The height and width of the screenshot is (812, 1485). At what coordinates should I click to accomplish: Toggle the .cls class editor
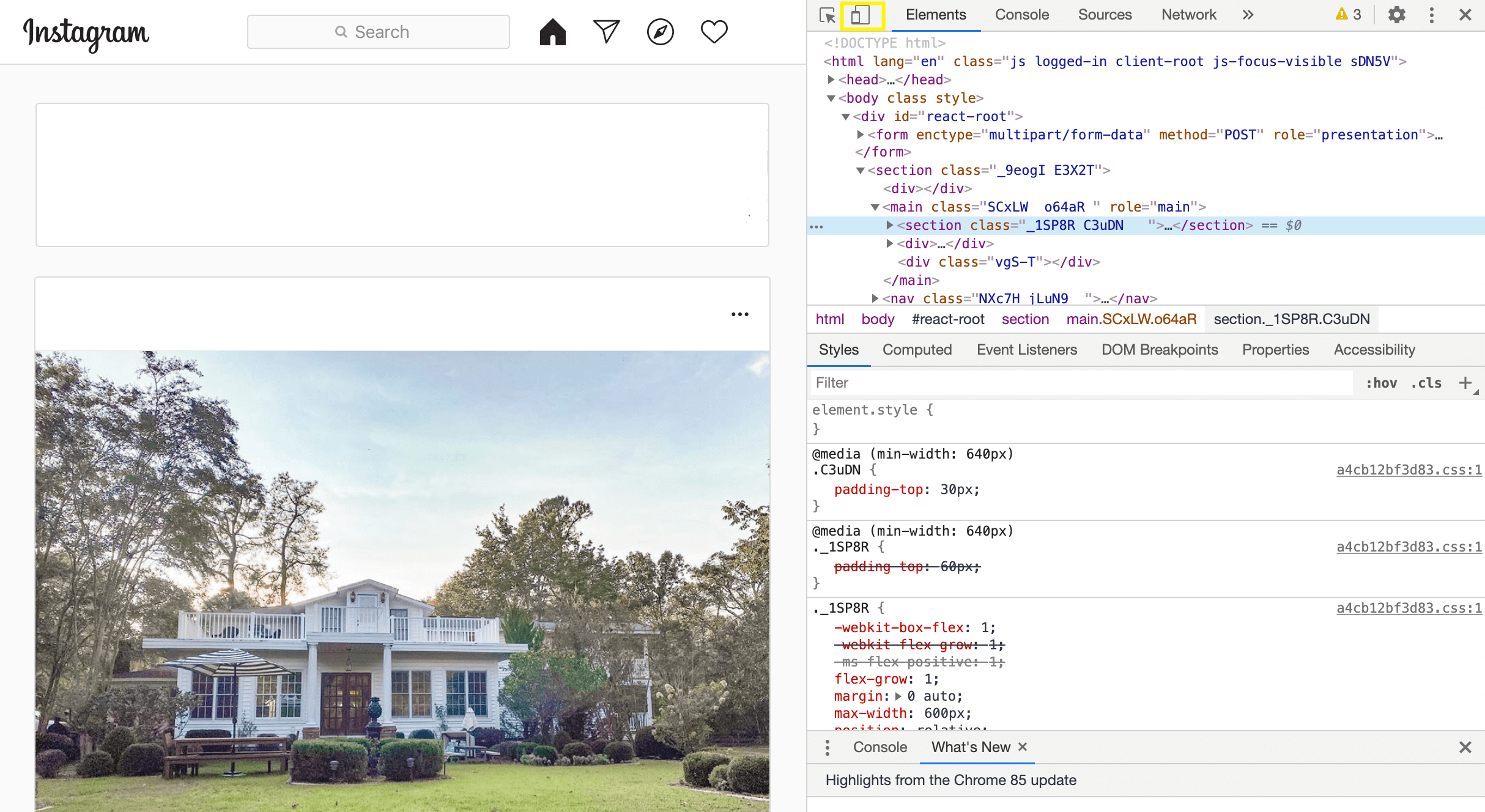1426,383
